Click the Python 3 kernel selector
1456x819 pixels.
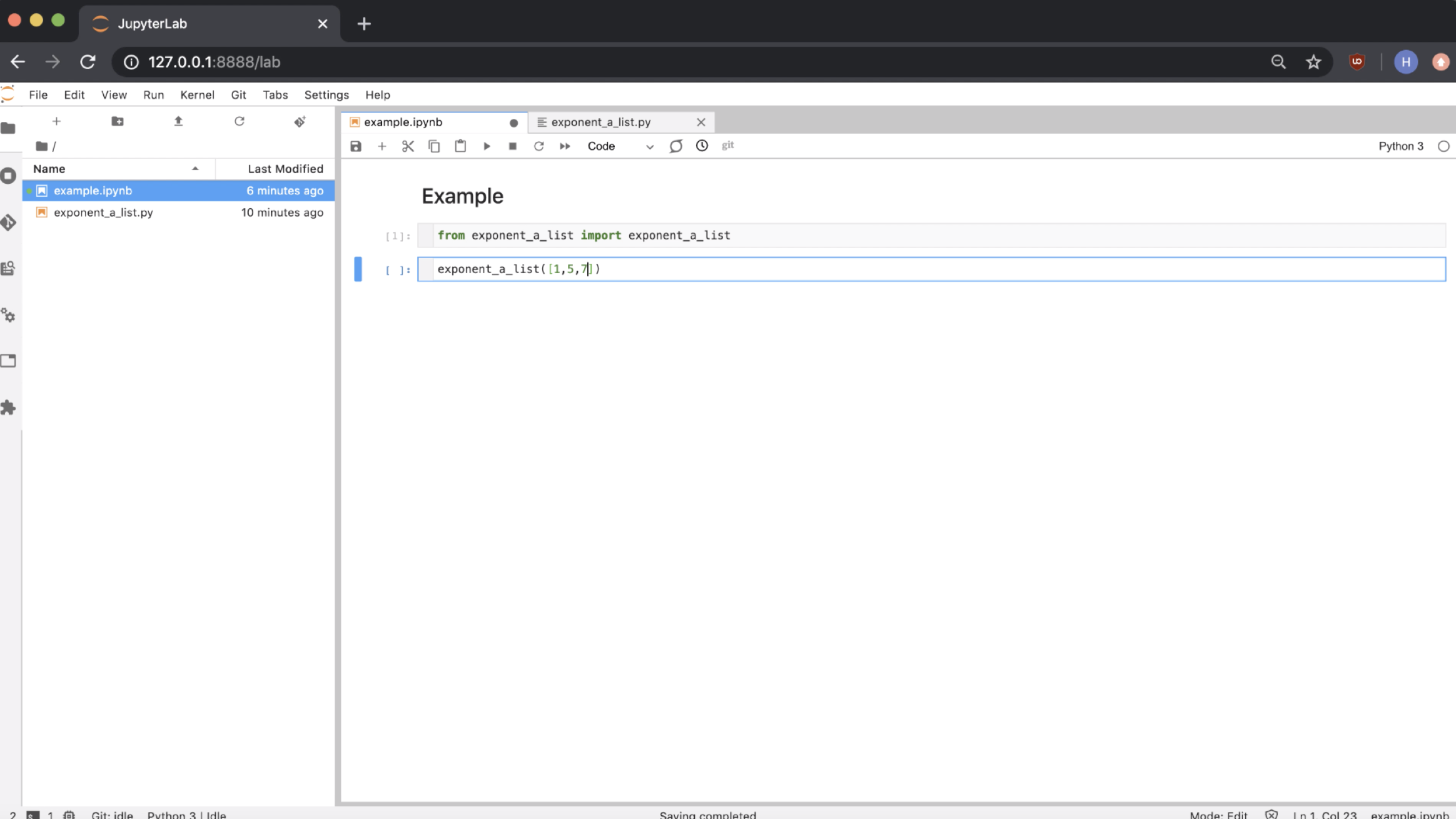click(x=1400, y=146)
